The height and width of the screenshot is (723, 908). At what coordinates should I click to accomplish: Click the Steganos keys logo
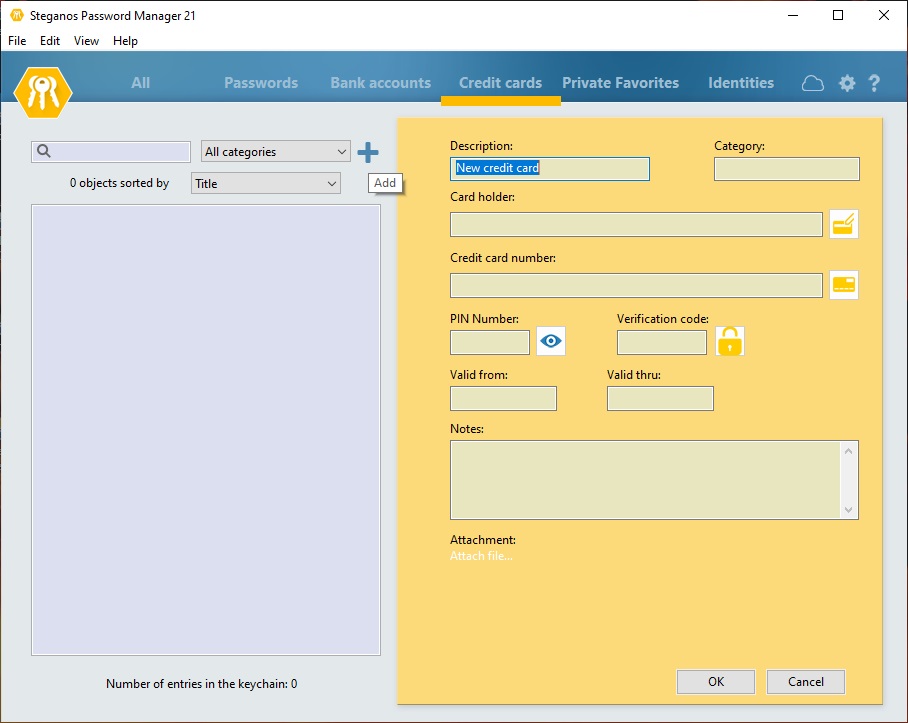coord(42,91)
